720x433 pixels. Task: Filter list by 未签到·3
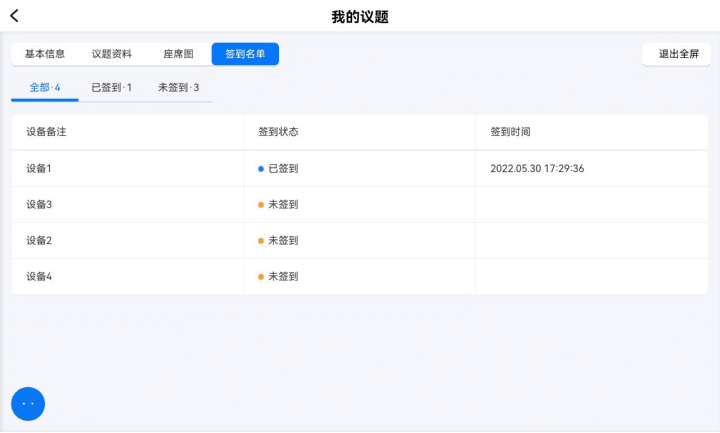[179, 88]
